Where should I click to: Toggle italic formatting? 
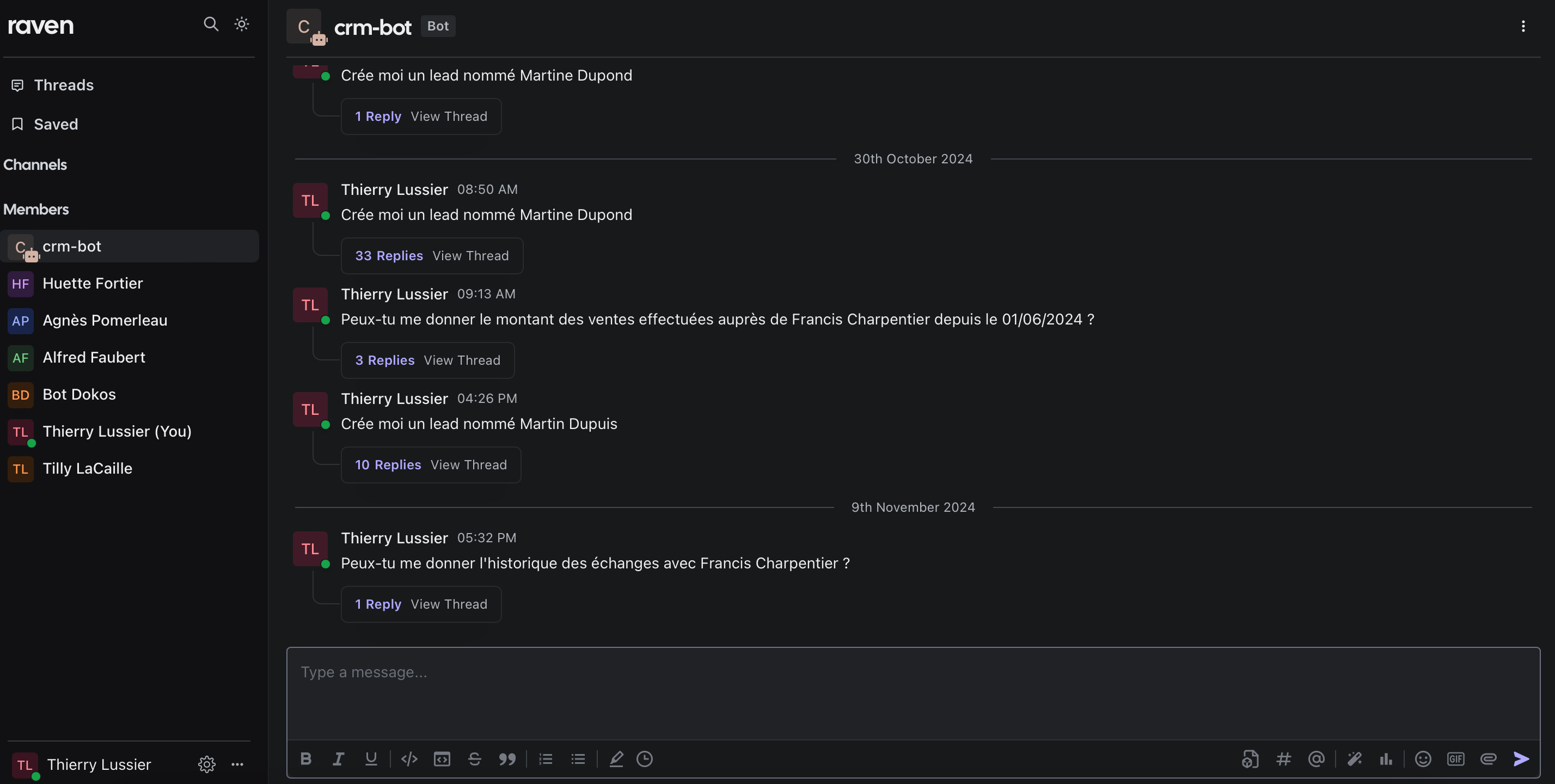pyautogui.click(x=339, y=759)
